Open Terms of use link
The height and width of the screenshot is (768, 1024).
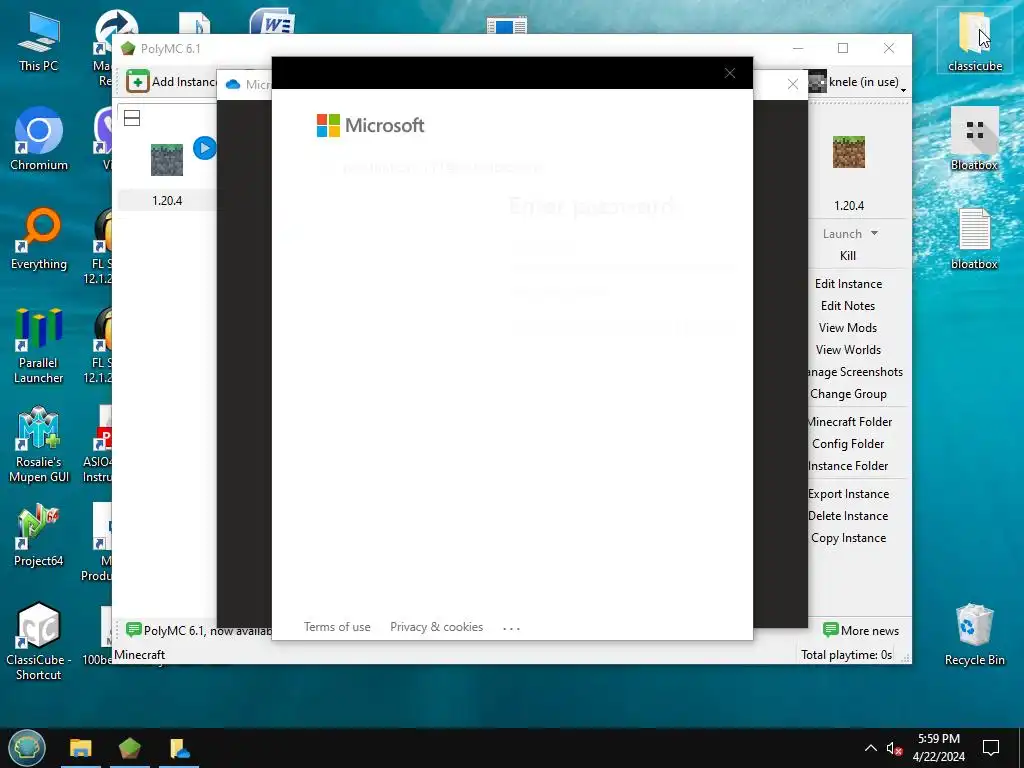coord(337,627)
